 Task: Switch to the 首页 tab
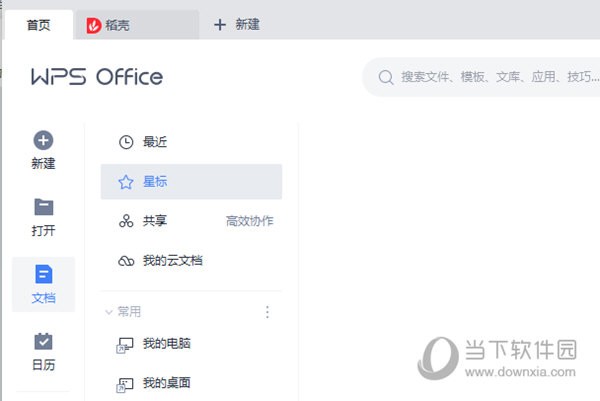(38, 25)
